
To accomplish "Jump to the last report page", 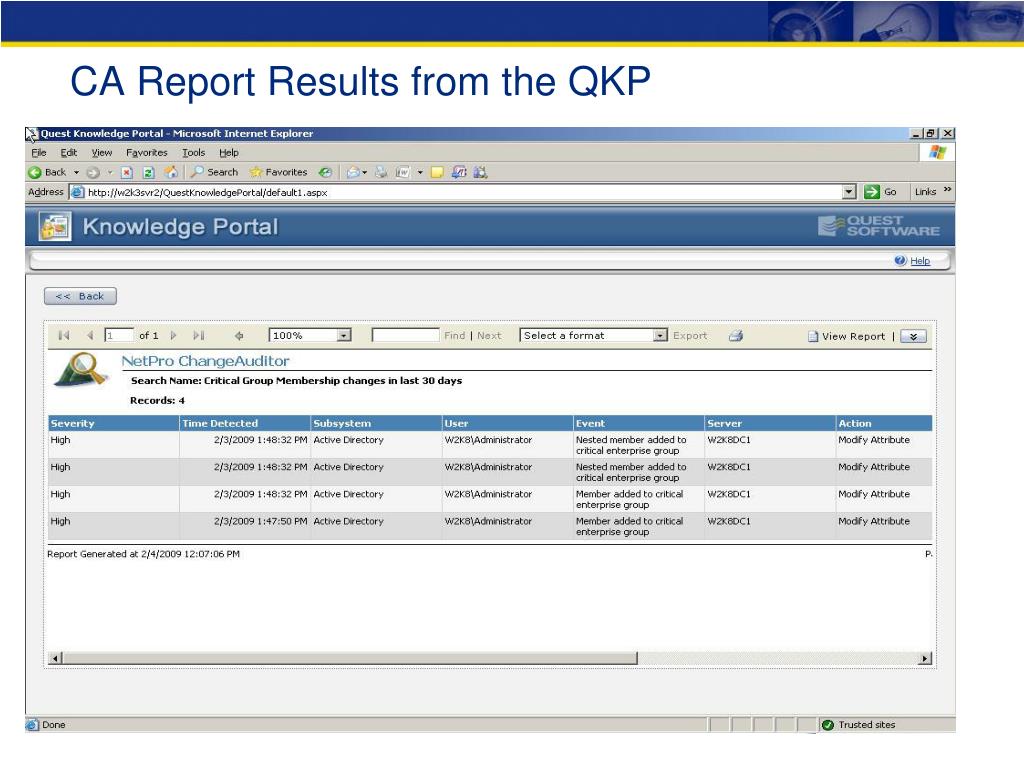I will tap(199, 336).
